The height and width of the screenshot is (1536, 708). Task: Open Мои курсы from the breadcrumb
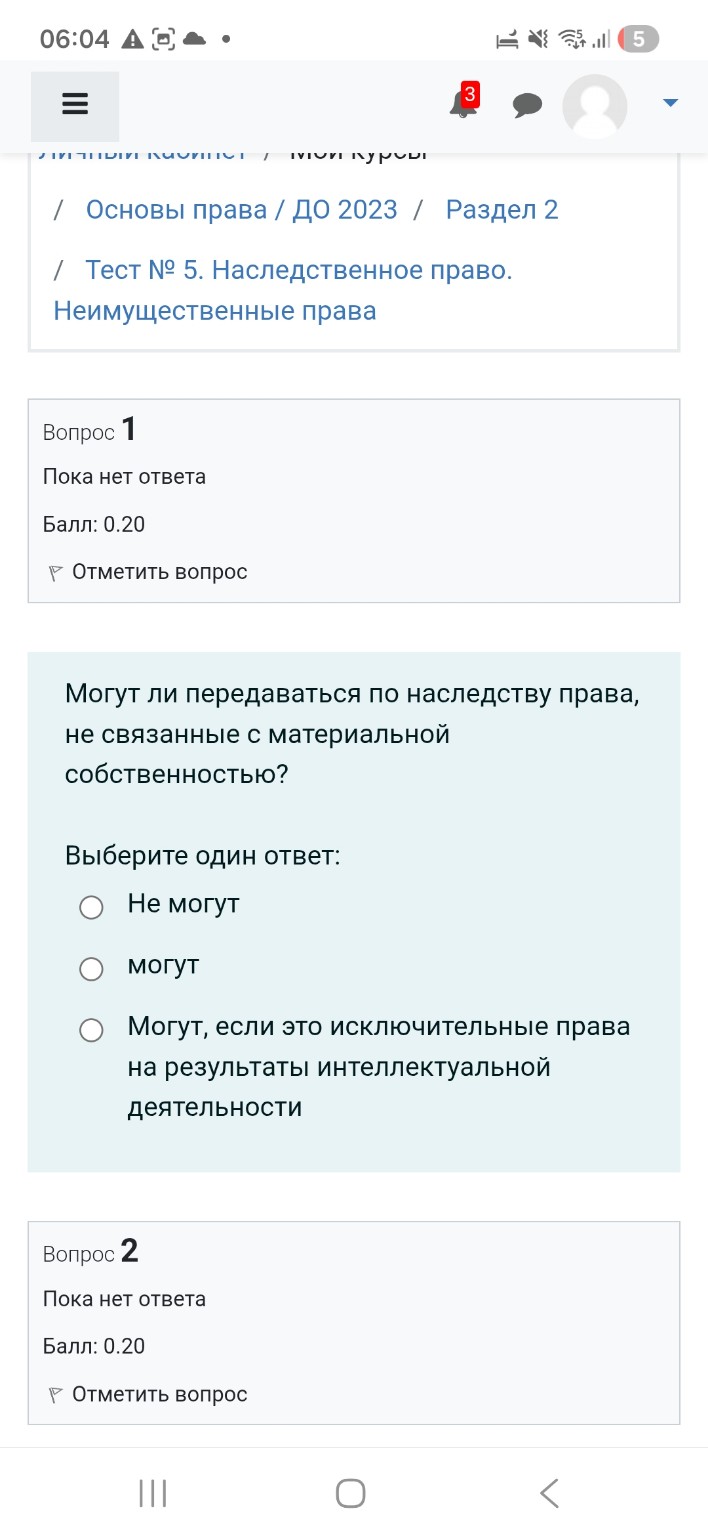point(356,150)
